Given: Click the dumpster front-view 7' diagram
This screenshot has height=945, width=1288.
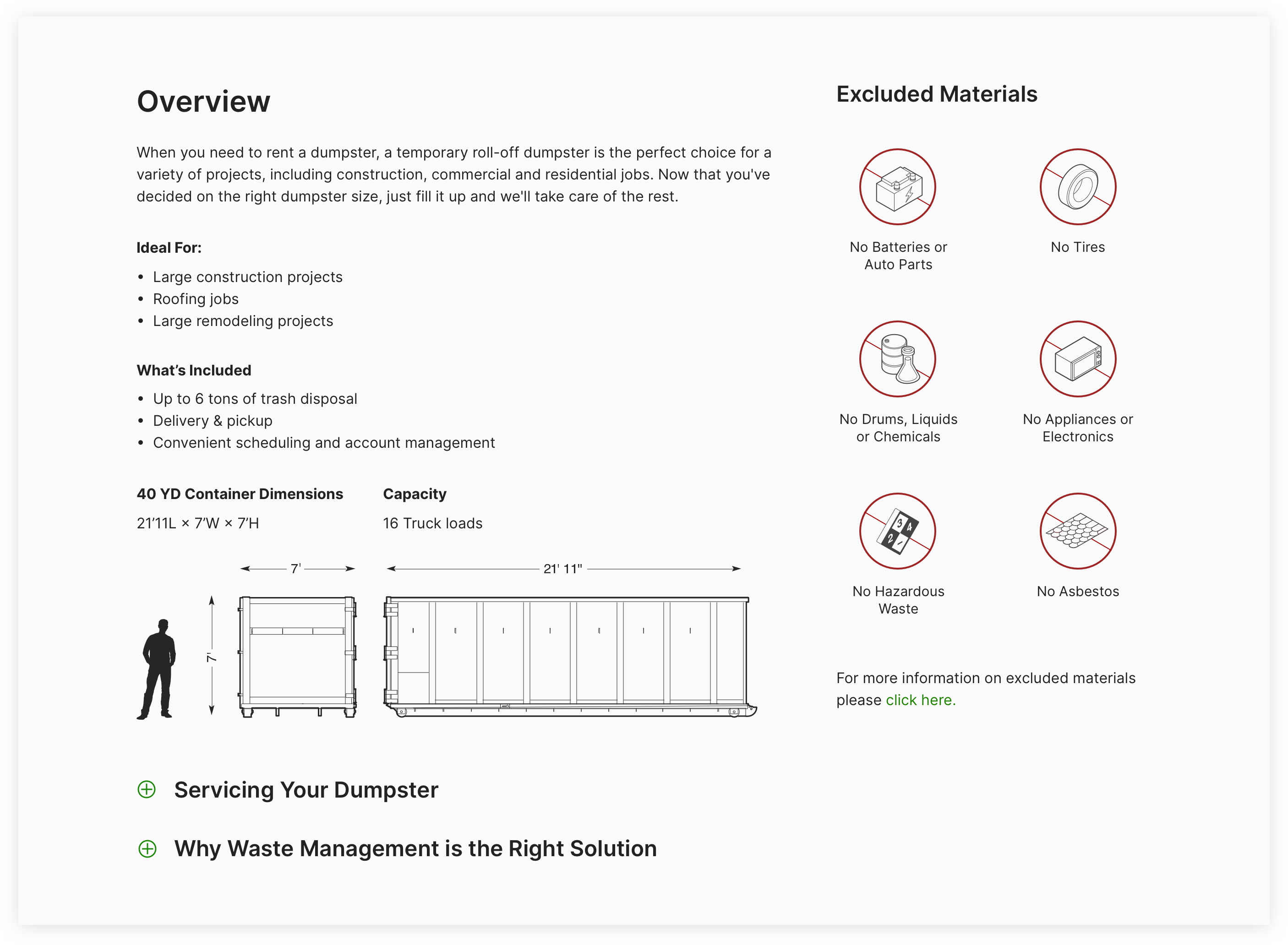Looking at the screenshot, I should (x=298, y=657).
